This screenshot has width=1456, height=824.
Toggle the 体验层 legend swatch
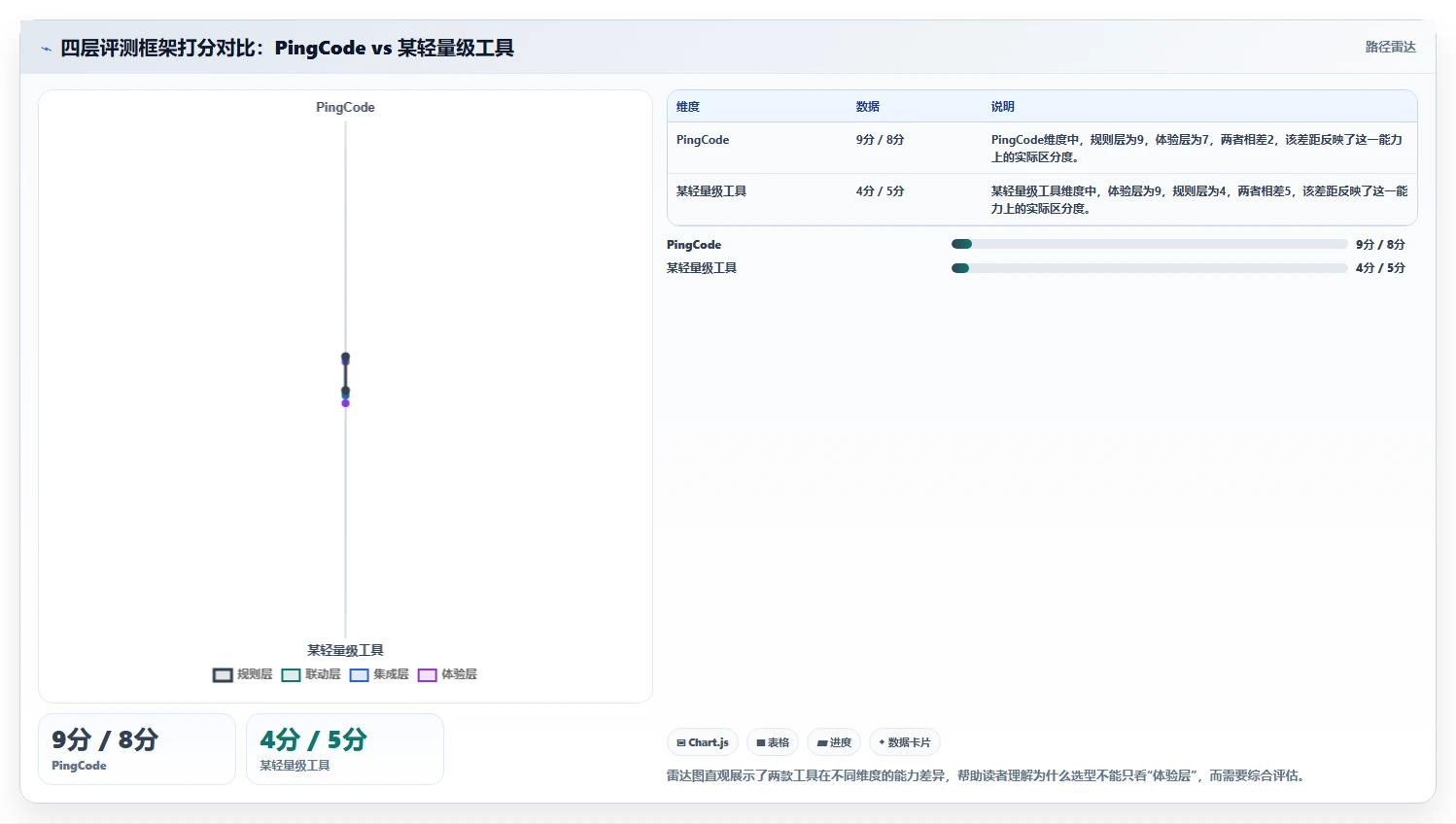coord(427,674)
